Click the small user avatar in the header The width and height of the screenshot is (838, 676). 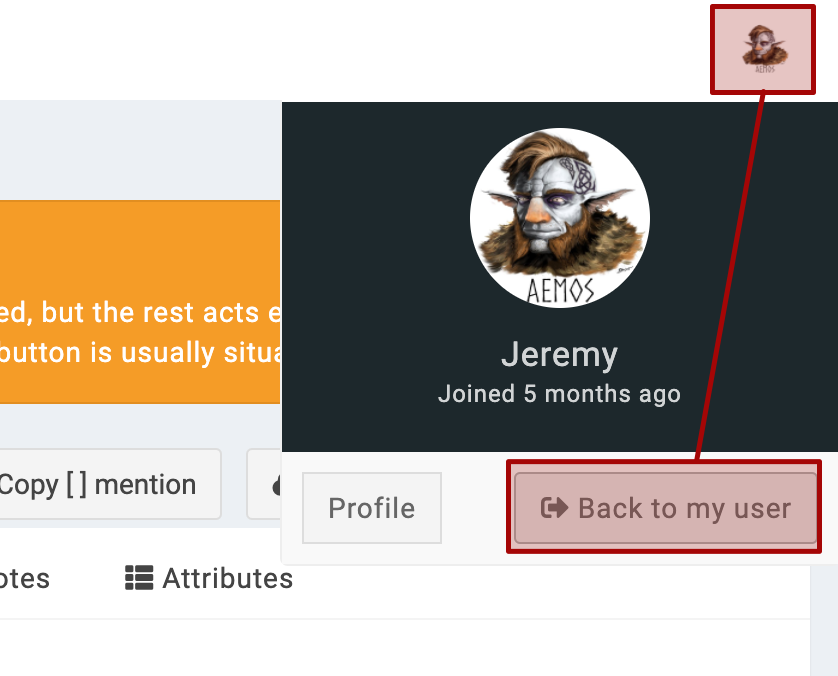pyautogui.click(x=764, y=49)
